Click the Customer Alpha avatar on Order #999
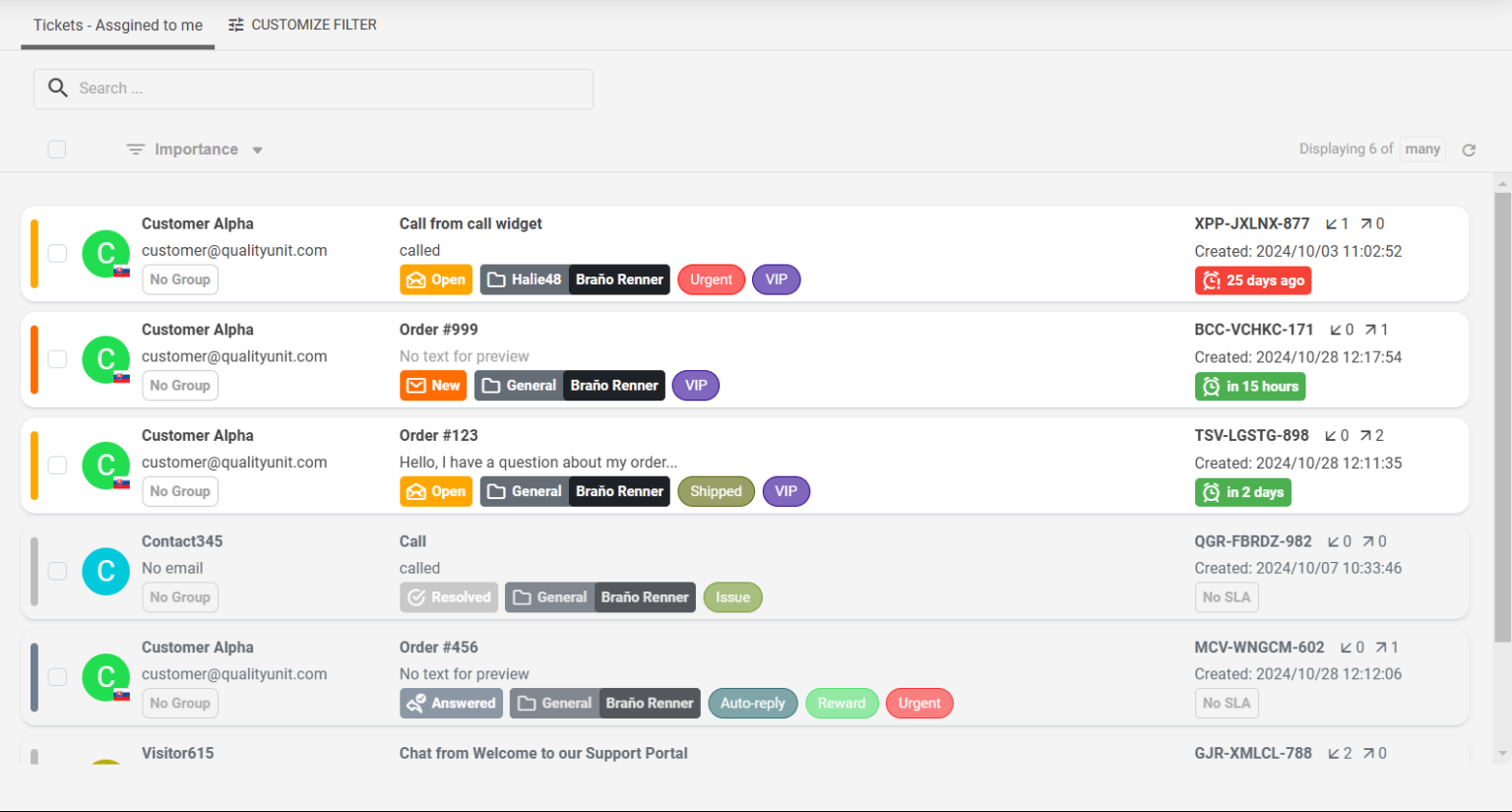 (x=105, y=359)
